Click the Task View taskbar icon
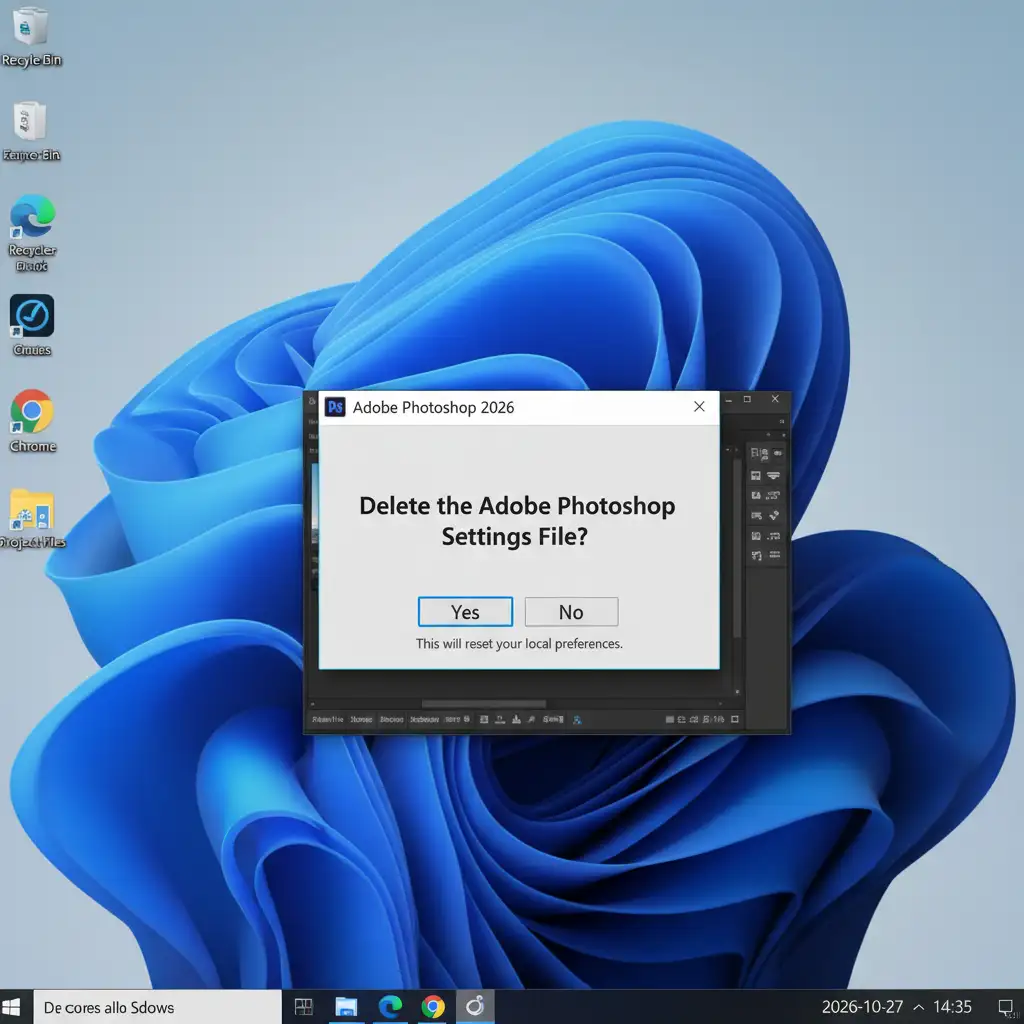The height and width of the screenshot is (1024, 1024). pyautogui.click(x=304, y=1006)
